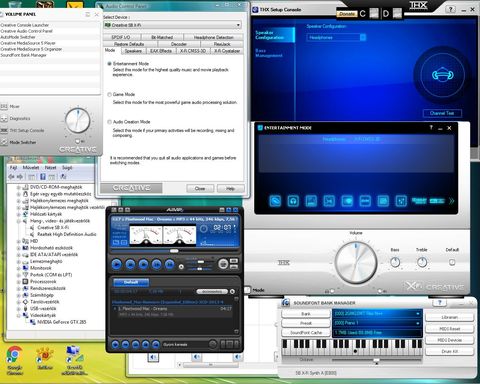Select Creative SB X-Fi in device tree
This screenshot has width=480, height=384.
tap(53, 227)
